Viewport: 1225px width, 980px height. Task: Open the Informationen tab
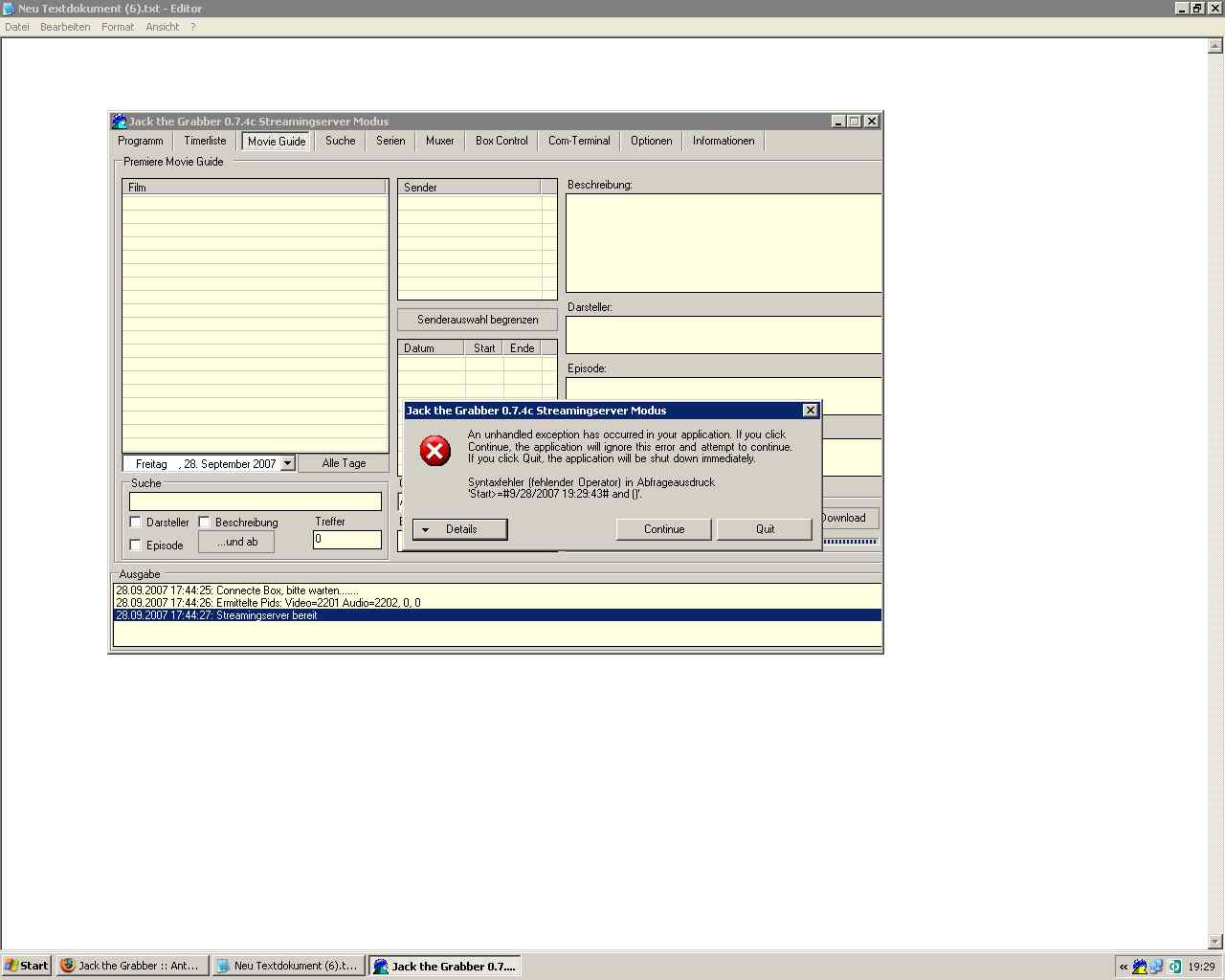724,141
